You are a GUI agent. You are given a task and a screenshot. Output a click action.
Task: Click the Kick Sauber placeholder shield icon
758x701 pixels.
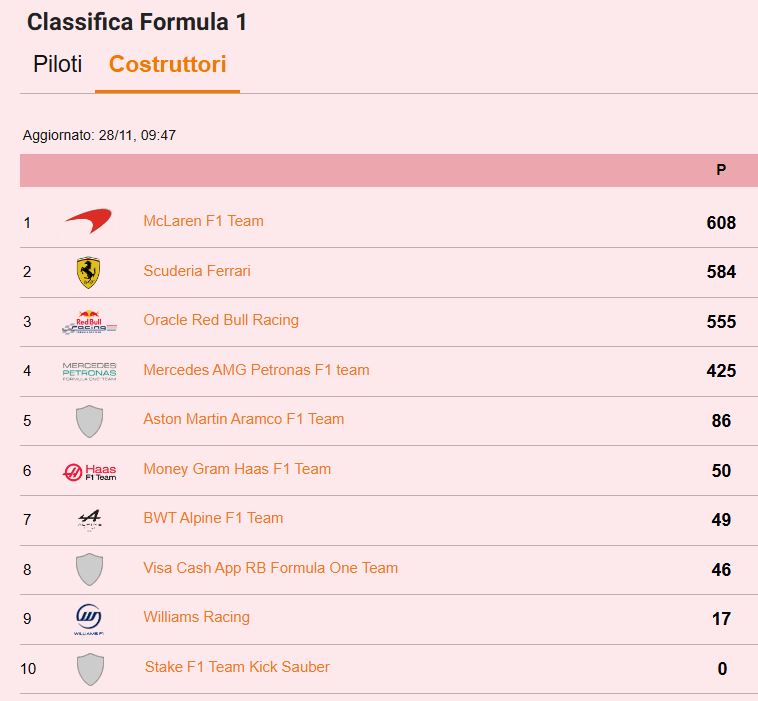point(90,668)
